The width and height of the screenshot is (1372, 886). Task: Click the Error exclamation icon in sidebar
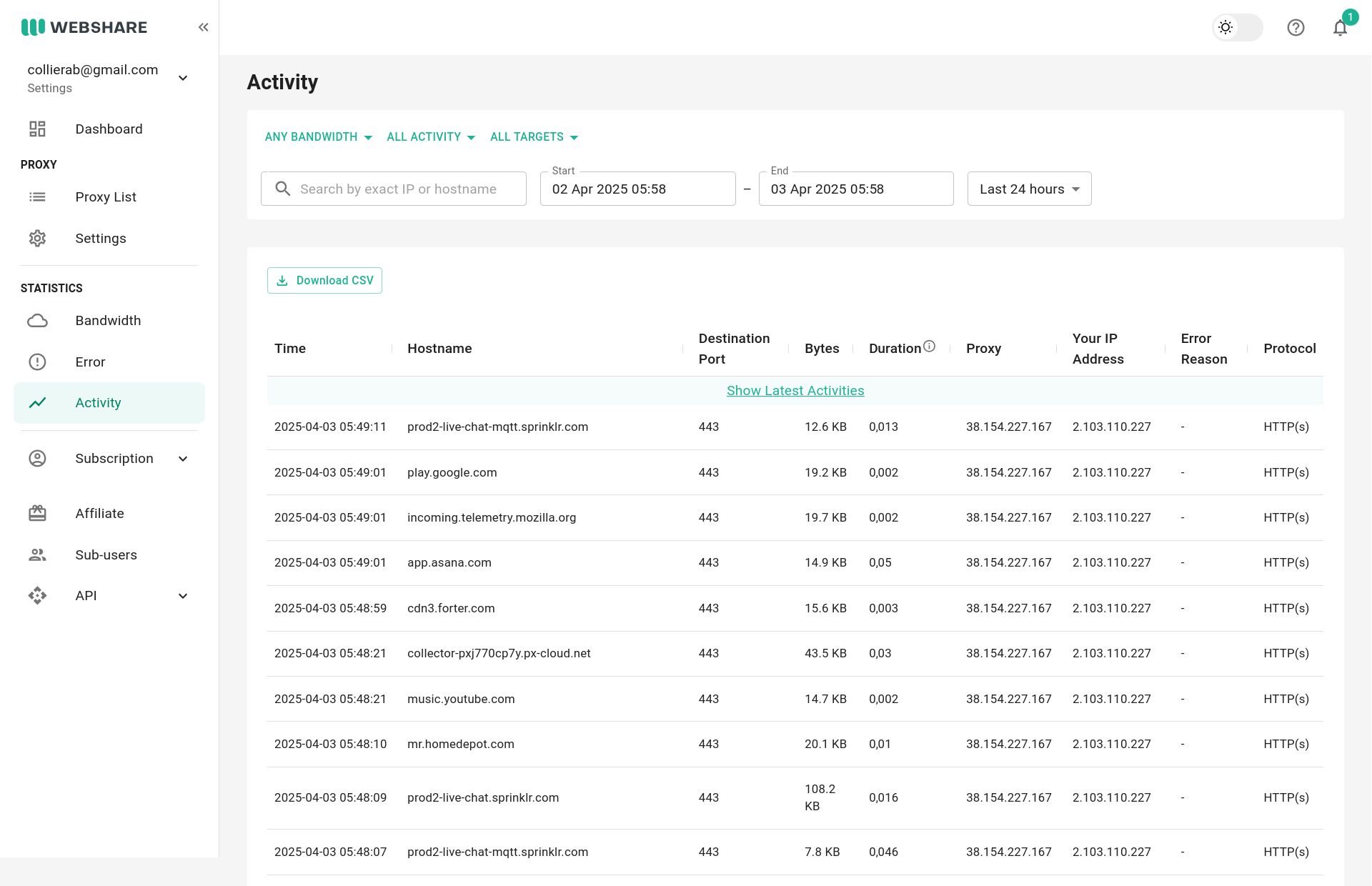click(x=37, y=362)
